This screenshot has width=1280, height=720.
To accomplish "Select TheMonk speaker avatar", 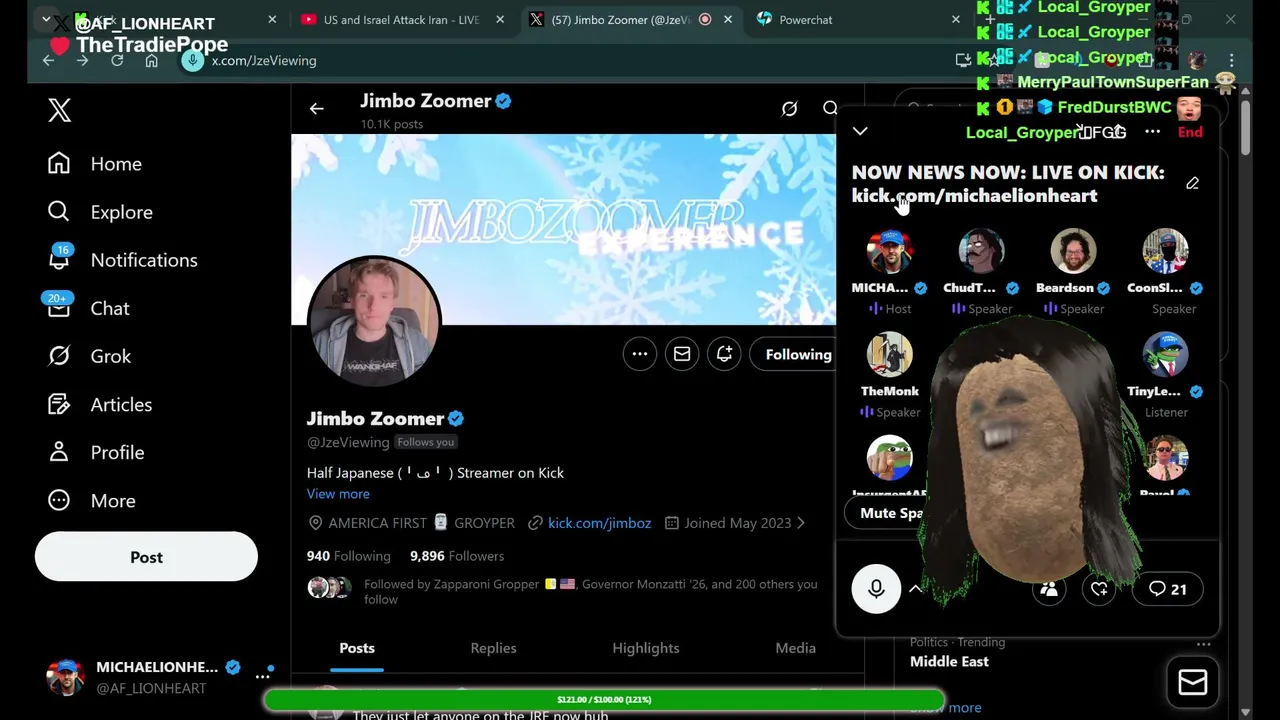I will 889,355.
